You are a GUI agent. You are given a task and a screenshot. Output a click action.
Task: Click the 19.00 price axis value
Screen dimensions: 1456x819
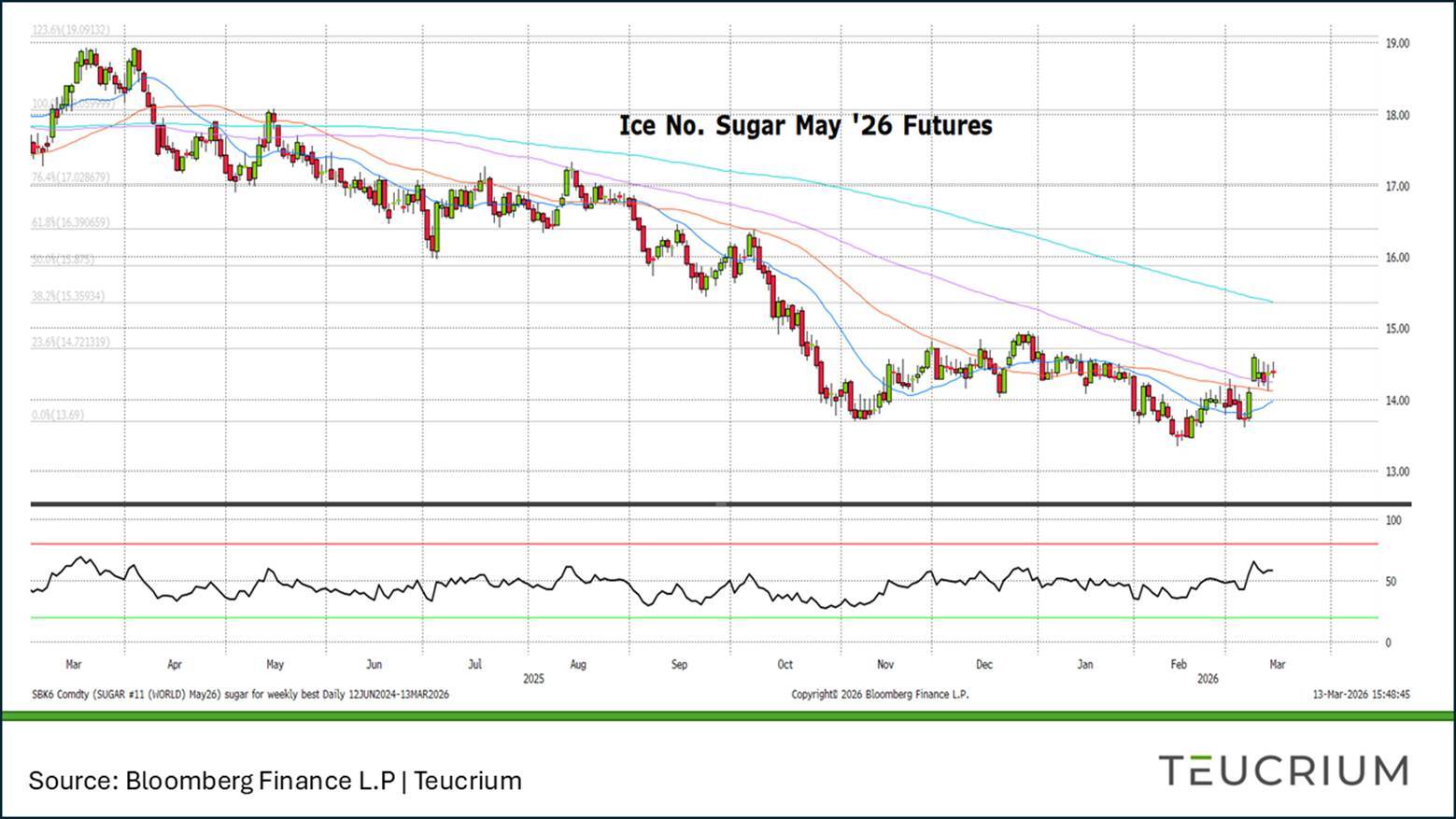tap(1397, 43)
